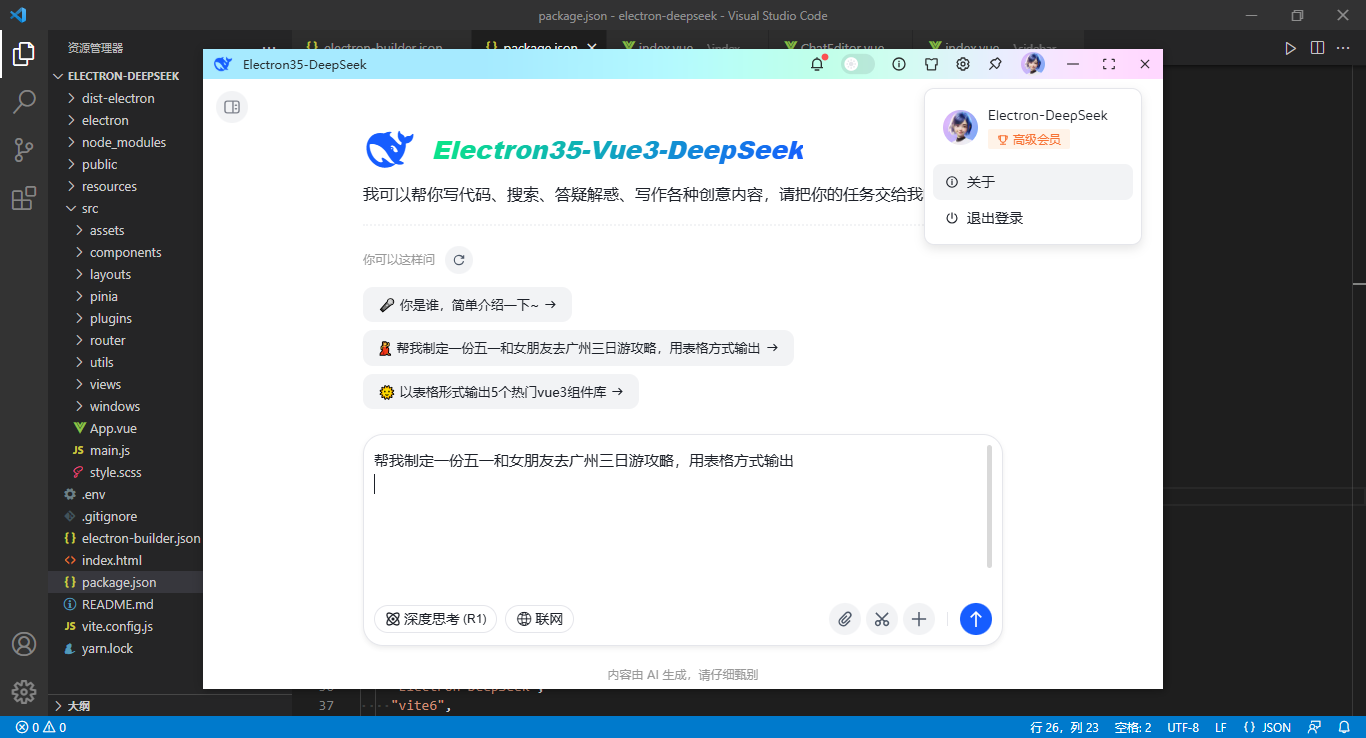Attach a file with the paperclip icon
Screen dimensions: 1366x738
tap(845, 619)
